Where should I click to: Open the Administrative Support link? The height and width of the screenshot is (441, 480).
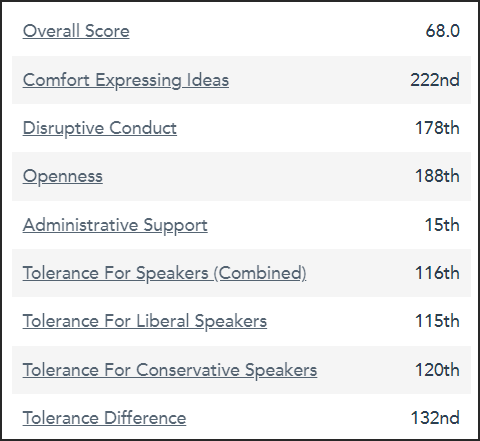(x=115, y=225)
